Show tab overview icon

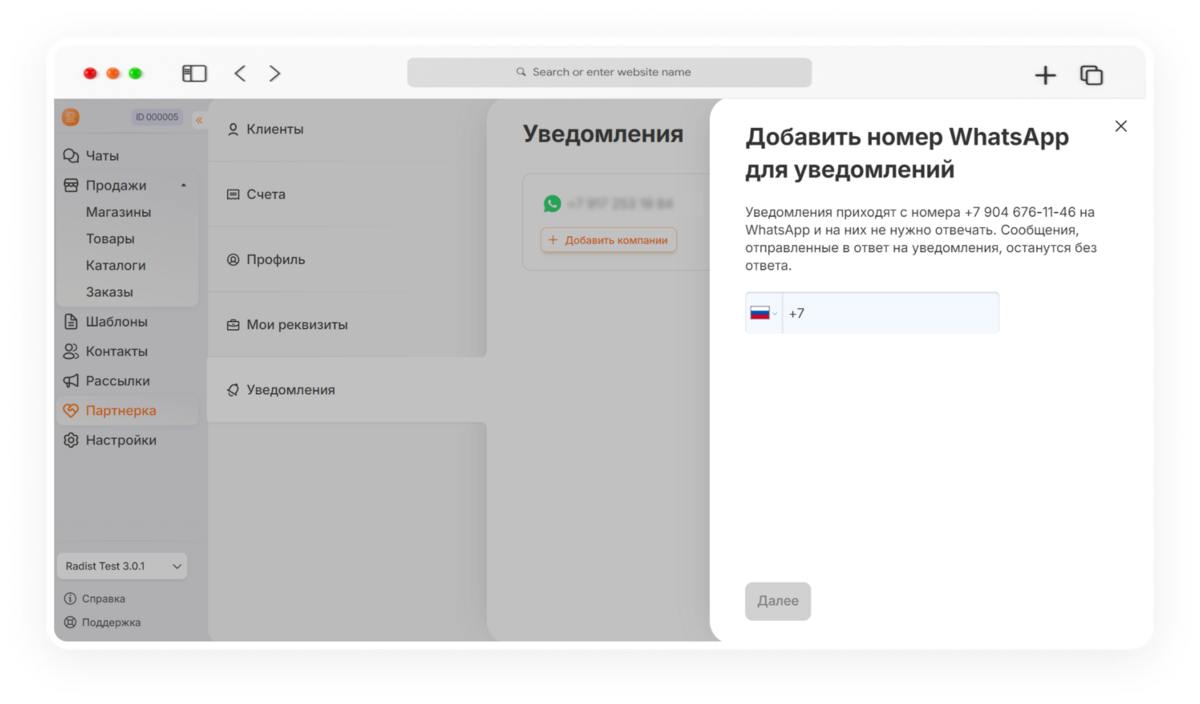pyautogui.click(x=1092, y=75)
